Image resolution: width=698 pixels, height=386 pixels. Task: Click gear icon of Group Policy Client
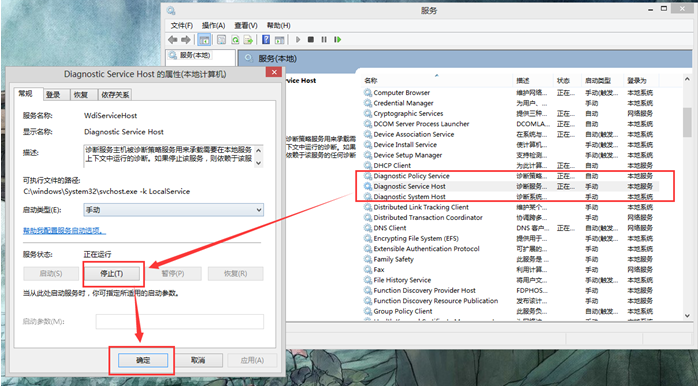368,311
